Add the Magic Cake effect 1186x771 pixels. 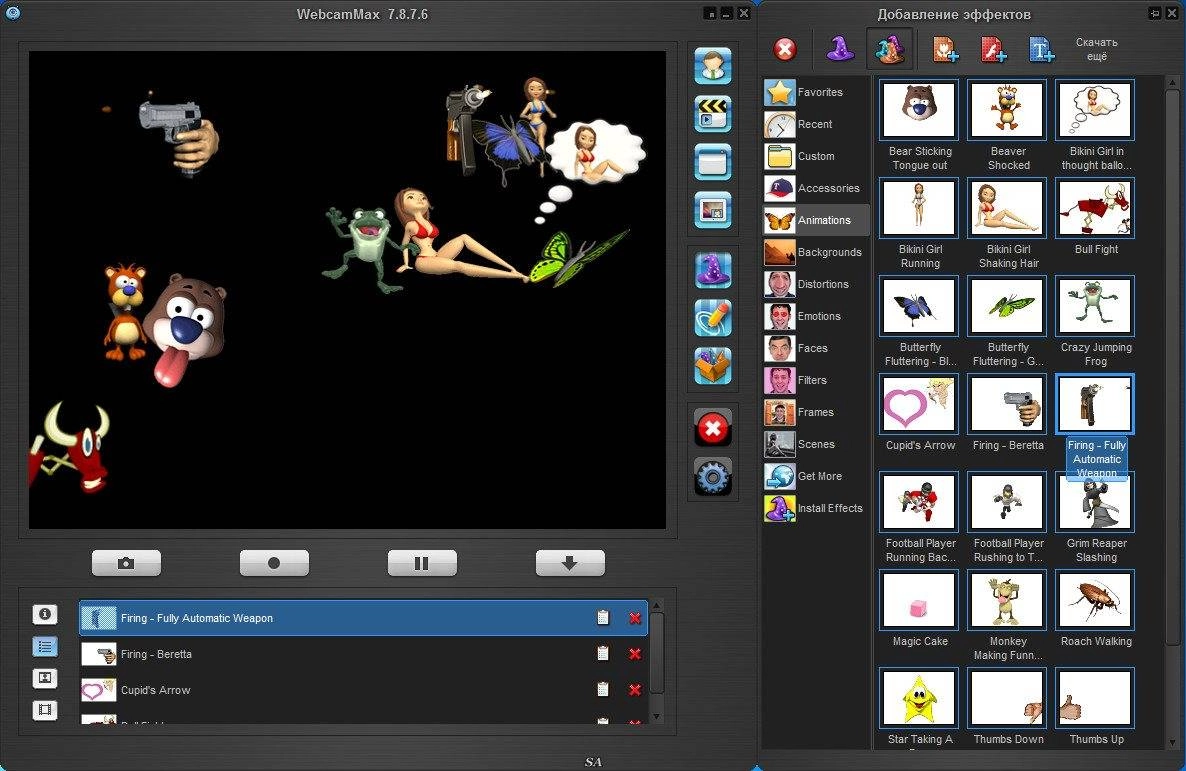pos(919,600)
